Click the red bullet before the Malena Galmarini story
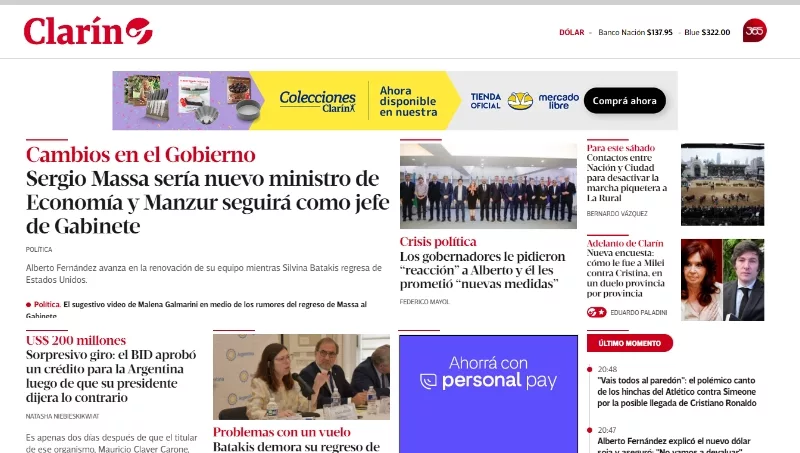The width and height of the screenshot is (800, 453). tap(29, 305)
